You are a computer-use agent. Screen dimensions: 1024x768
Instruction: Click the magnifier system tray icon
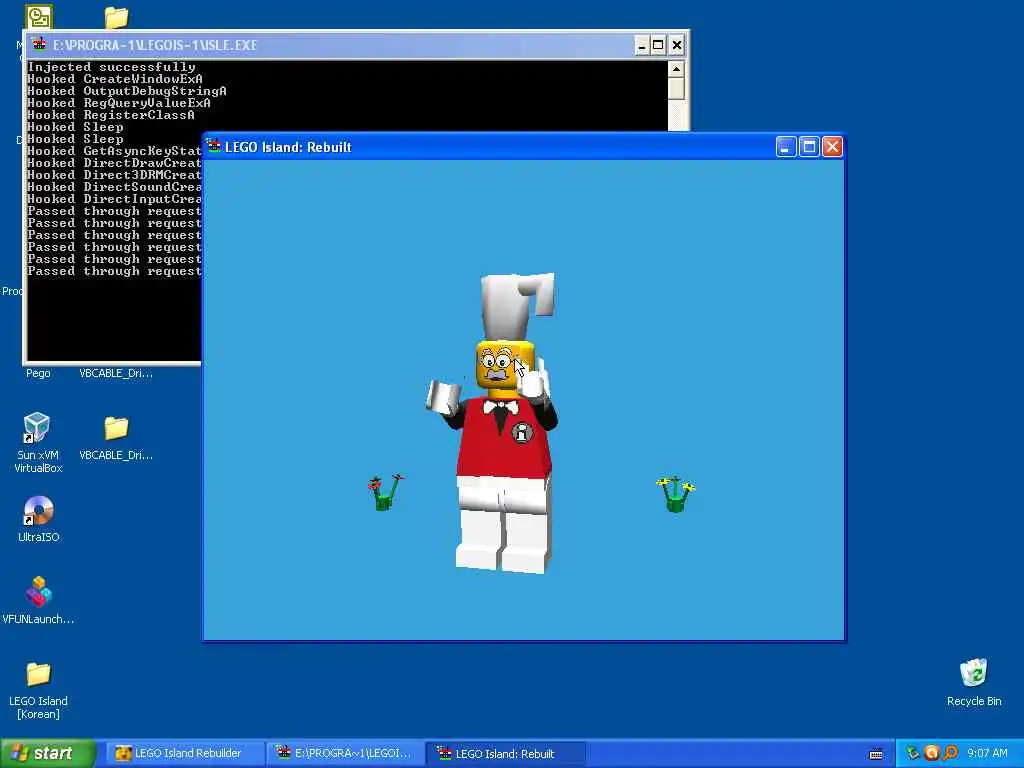pyautogui.click(x=950, y=753)
